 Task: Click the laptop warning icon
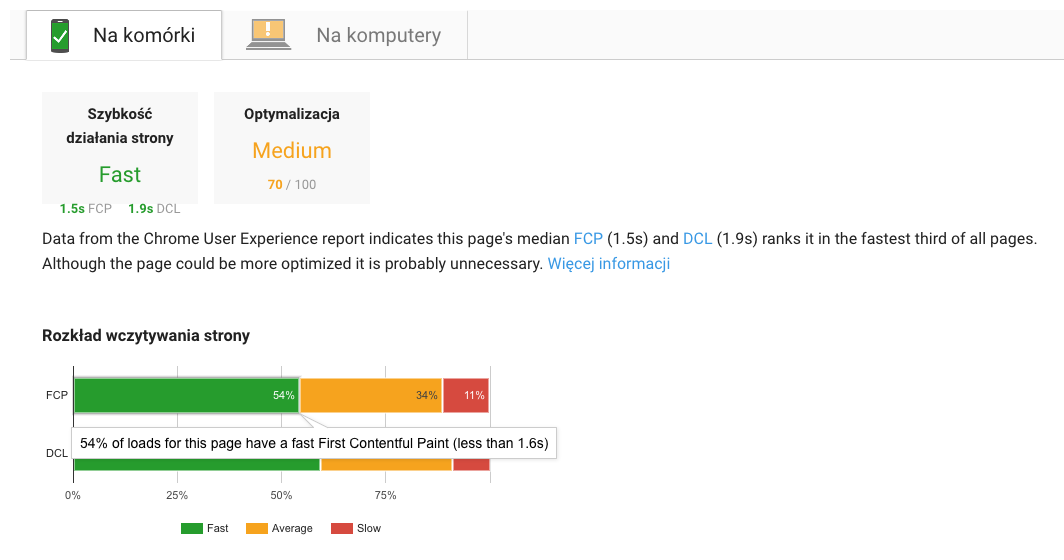(268, 35)
